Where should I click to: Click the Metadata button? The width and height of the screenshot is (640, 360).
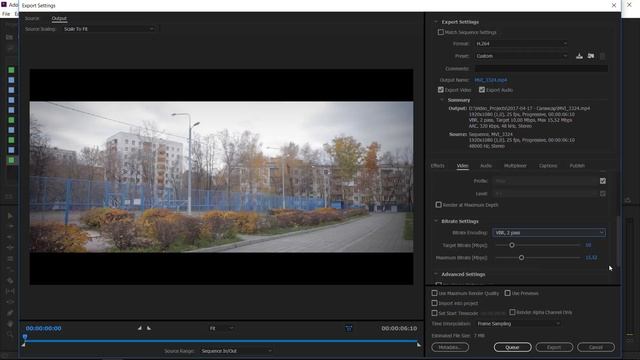coord(450,347)
